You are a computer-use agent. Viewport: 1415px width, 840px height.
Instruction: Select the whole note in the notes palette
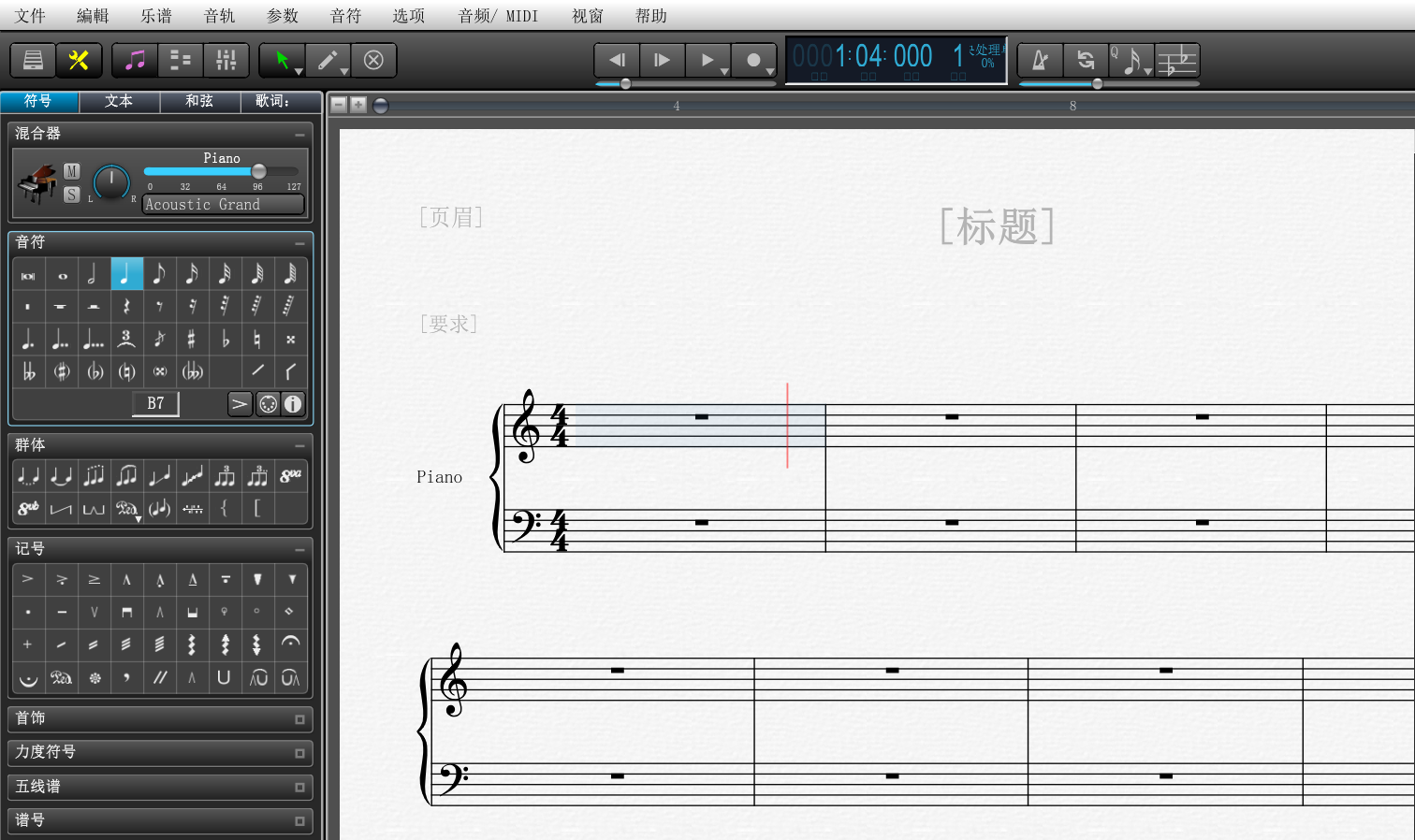(62, 275)
